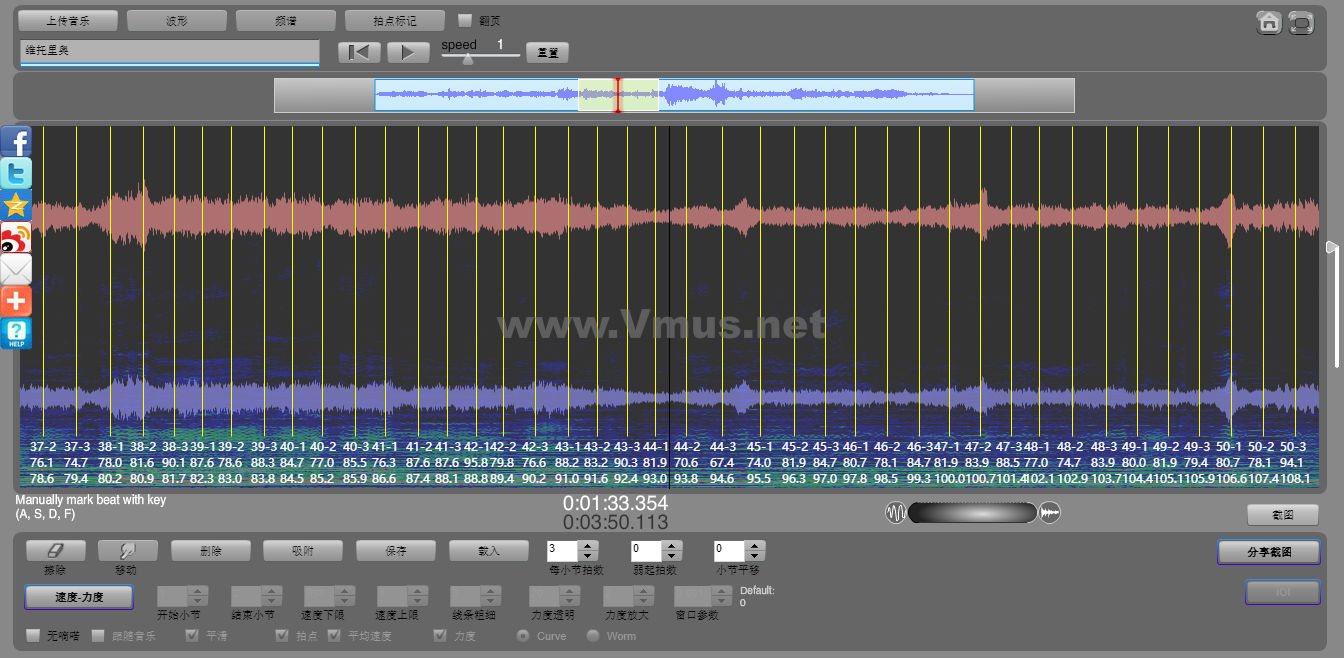
Task: Toggle the 无嘀嗒 checkbox
Action: click(x=33, y=636)
